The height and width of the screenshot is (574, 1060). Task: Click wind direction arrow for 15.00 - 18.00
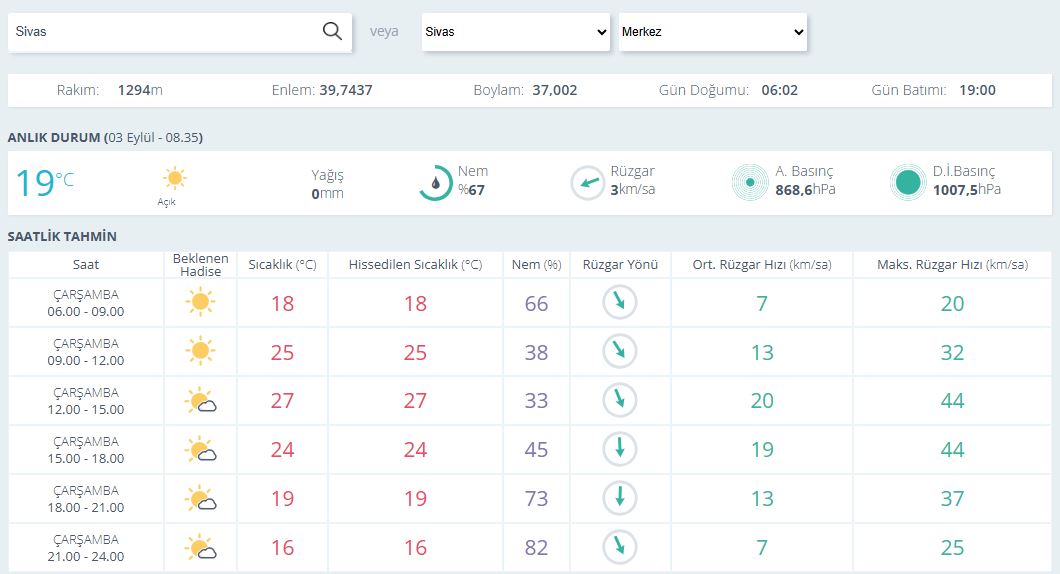pos(620,449)
